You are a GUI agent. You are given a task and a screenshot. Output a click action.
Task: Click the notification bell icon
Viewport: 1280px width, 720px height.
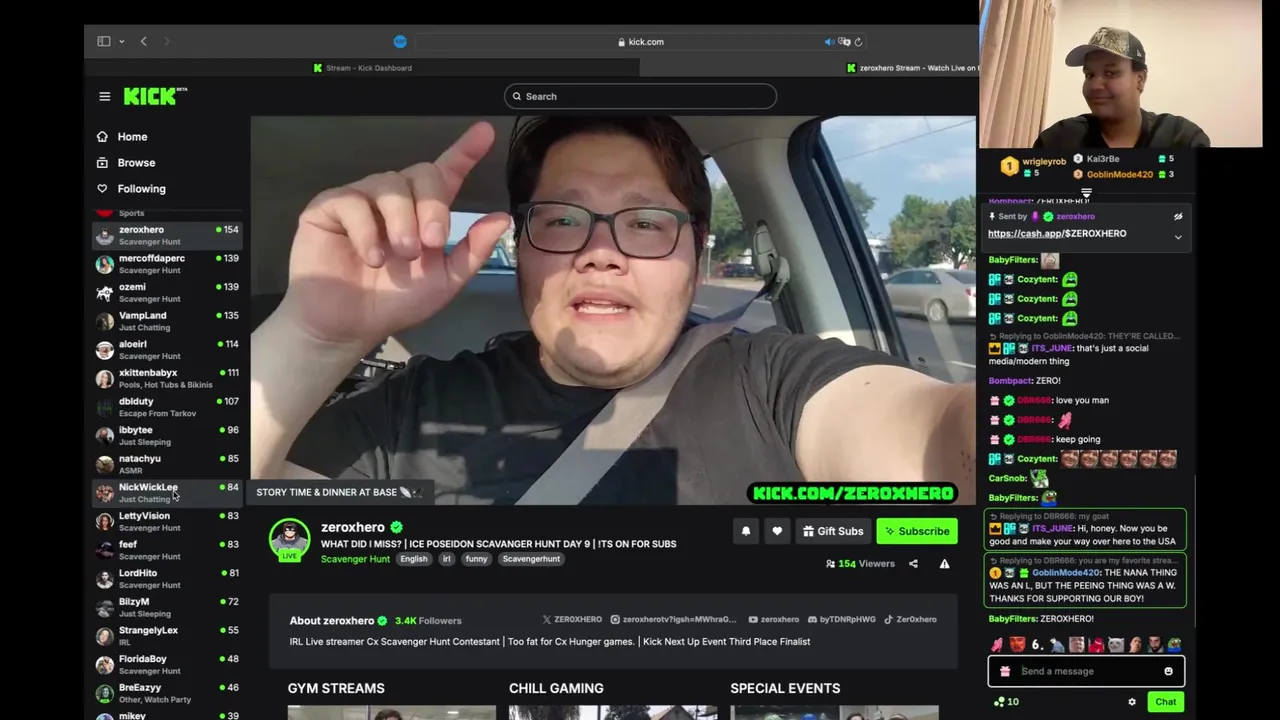tap(745, 531)
